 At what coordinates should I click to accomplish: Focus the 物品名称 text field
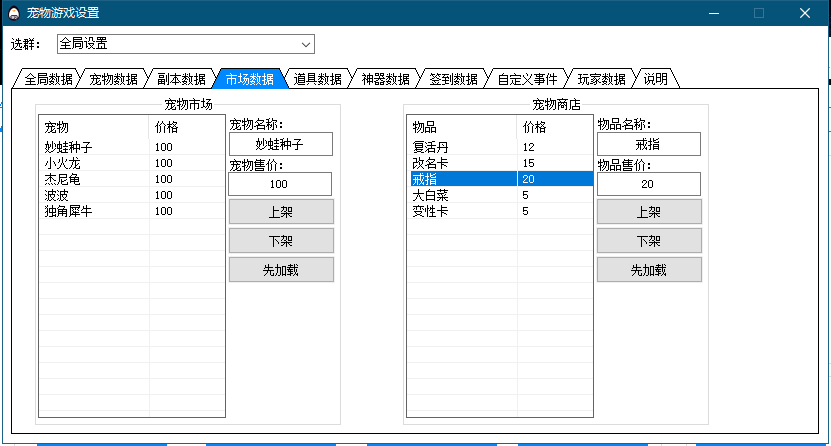(648, 144)
